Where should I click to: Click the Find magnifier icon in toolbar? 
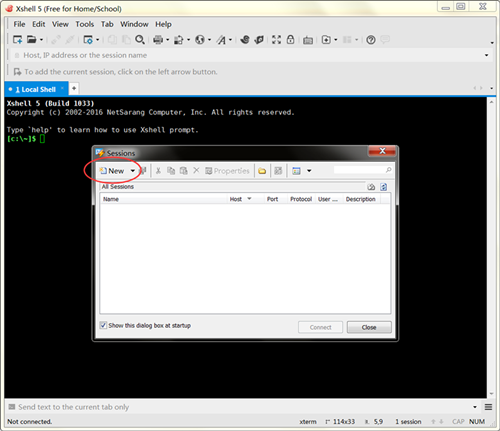point(140,40)
